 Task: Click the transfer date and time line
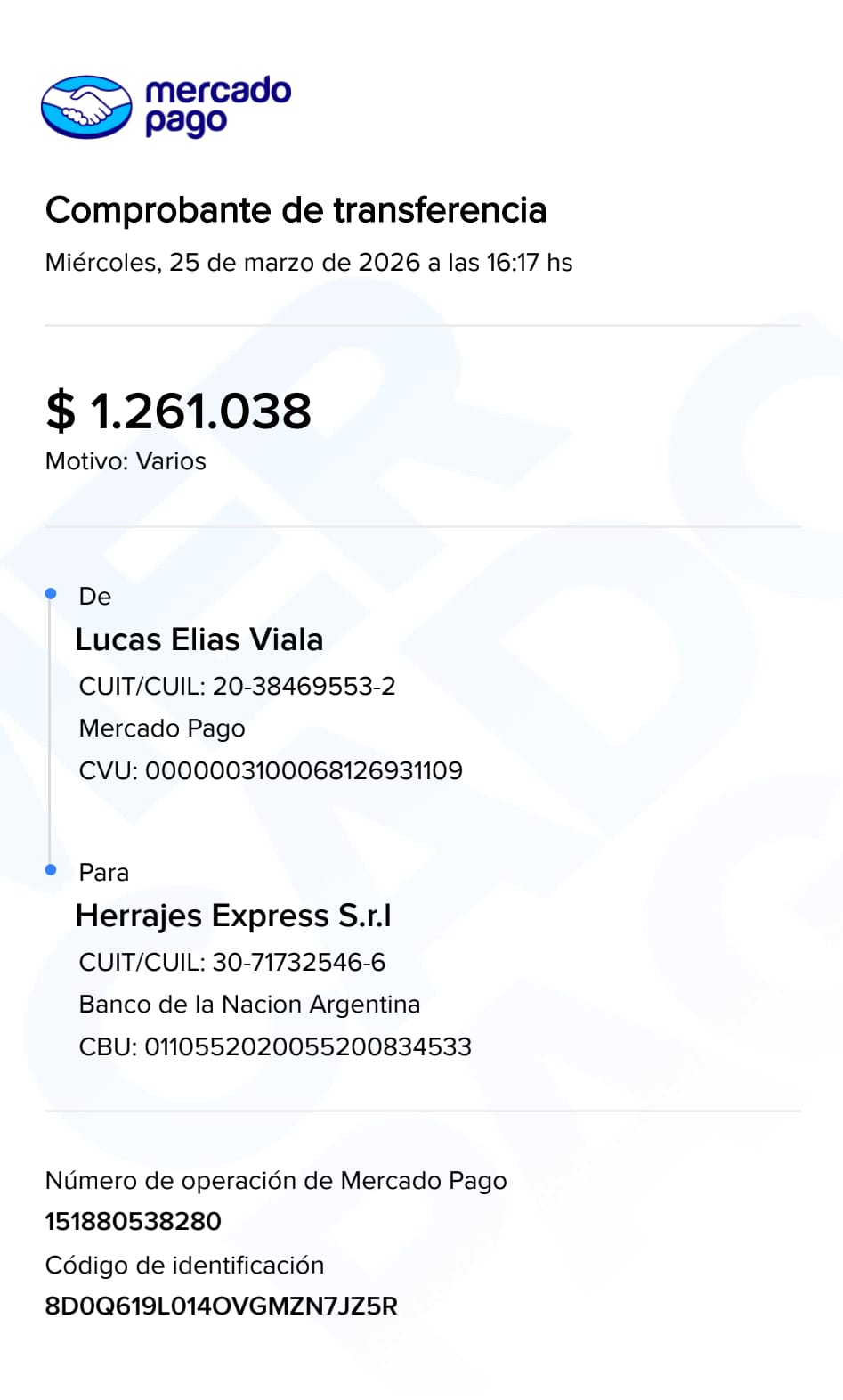308,263
